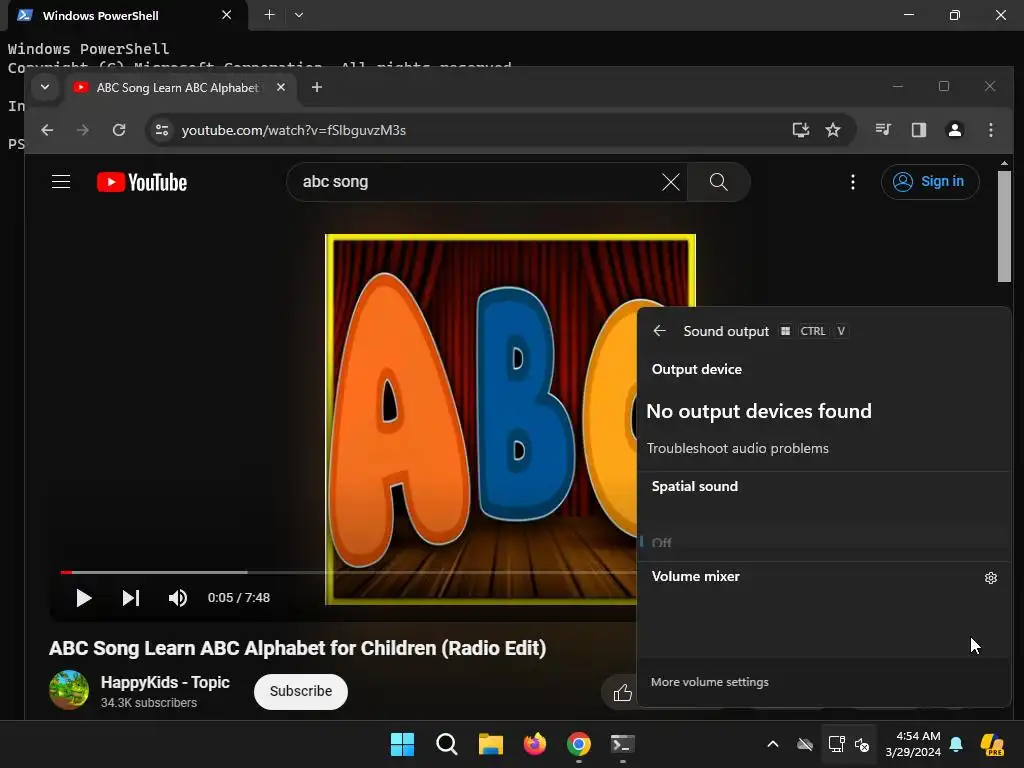Open Chrome three-dot menu
The image size is (1024, 768).
tap(991, 130)
